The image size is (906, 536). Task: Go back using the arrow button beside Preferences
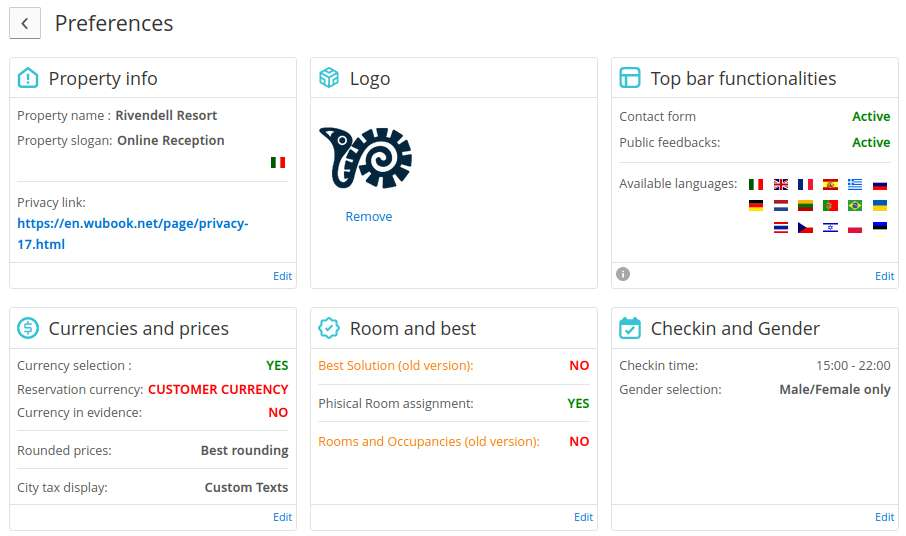coord(25,23)
